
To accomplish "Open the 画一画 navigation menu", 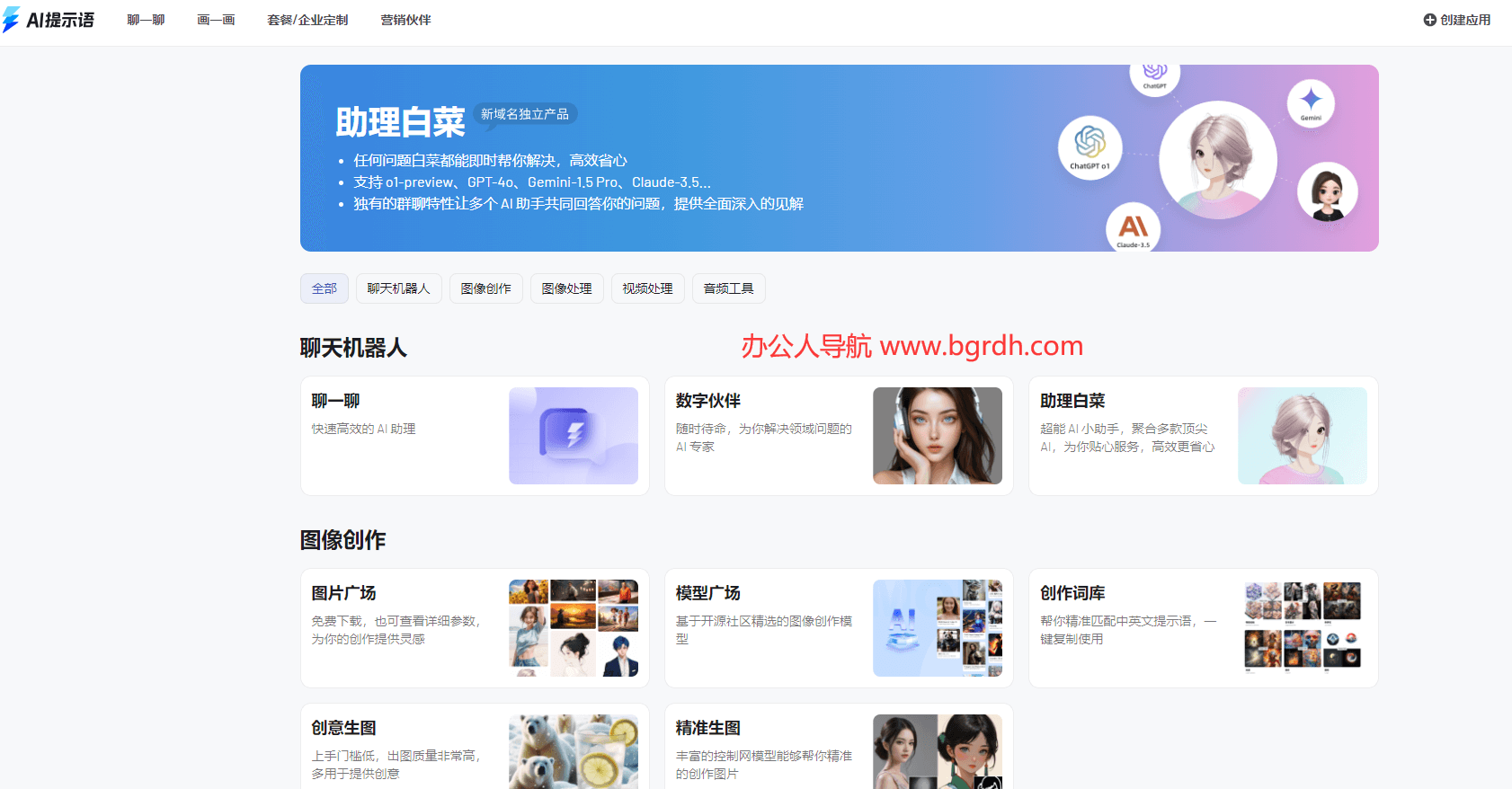I will [x=216, y=20].
